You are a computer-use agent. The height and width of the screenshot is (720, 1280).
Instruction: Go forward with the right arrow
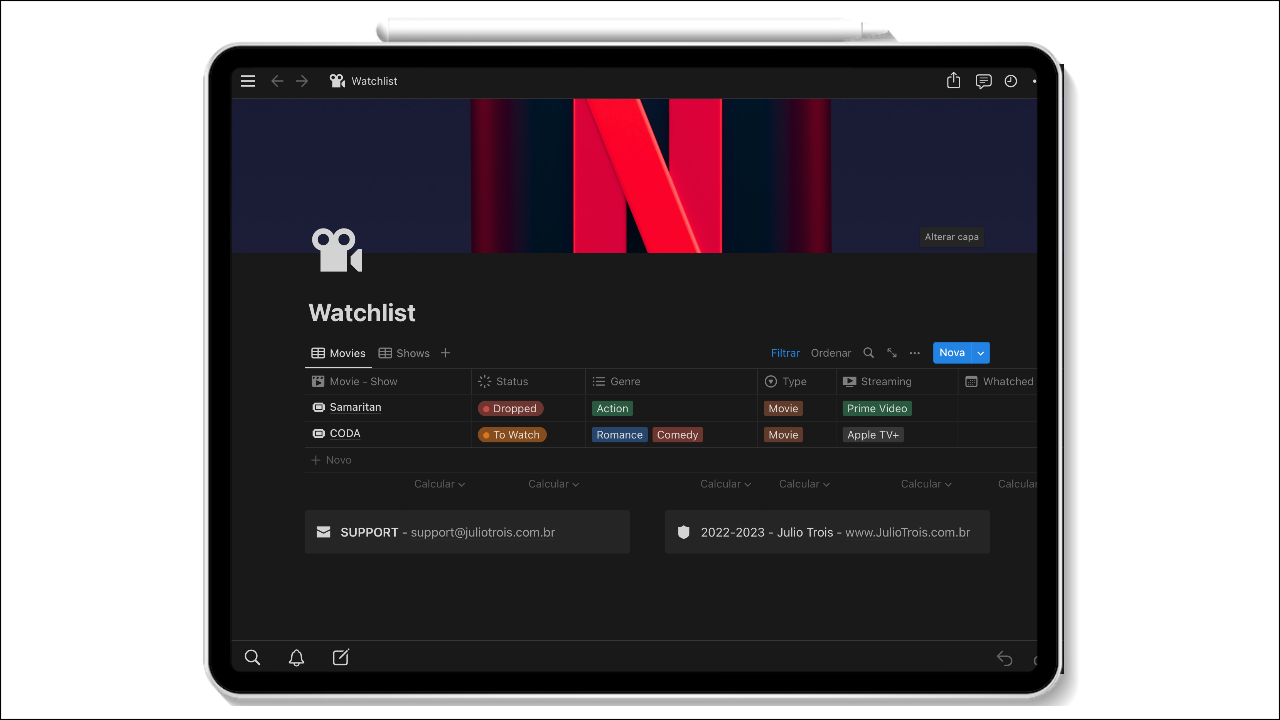302,81
